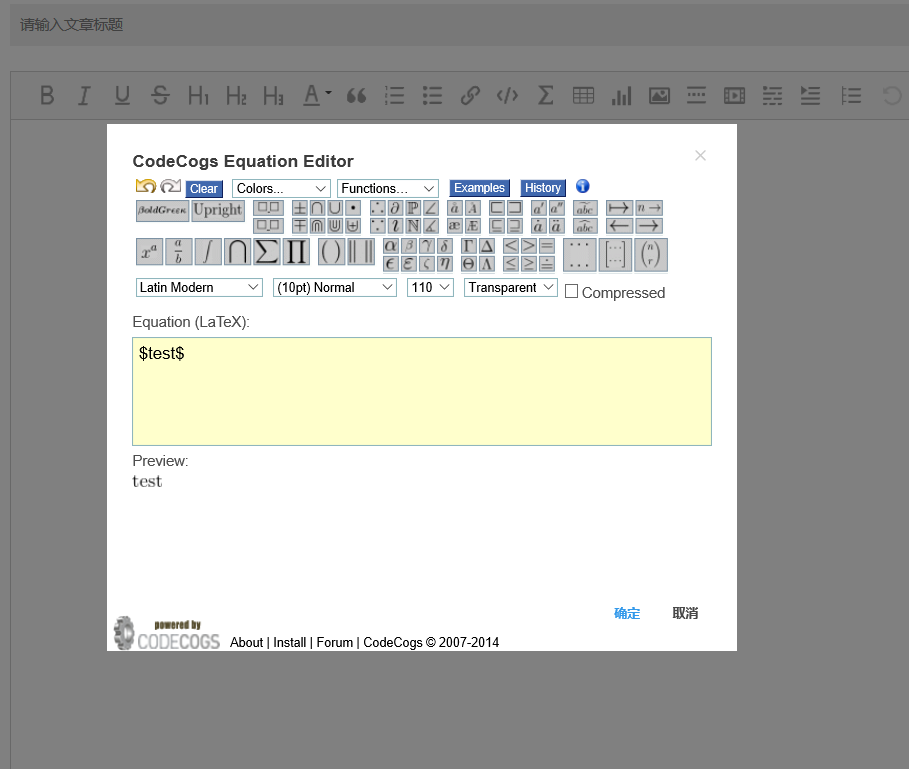Click the History button
909x769 pixels.
[543, 188]
